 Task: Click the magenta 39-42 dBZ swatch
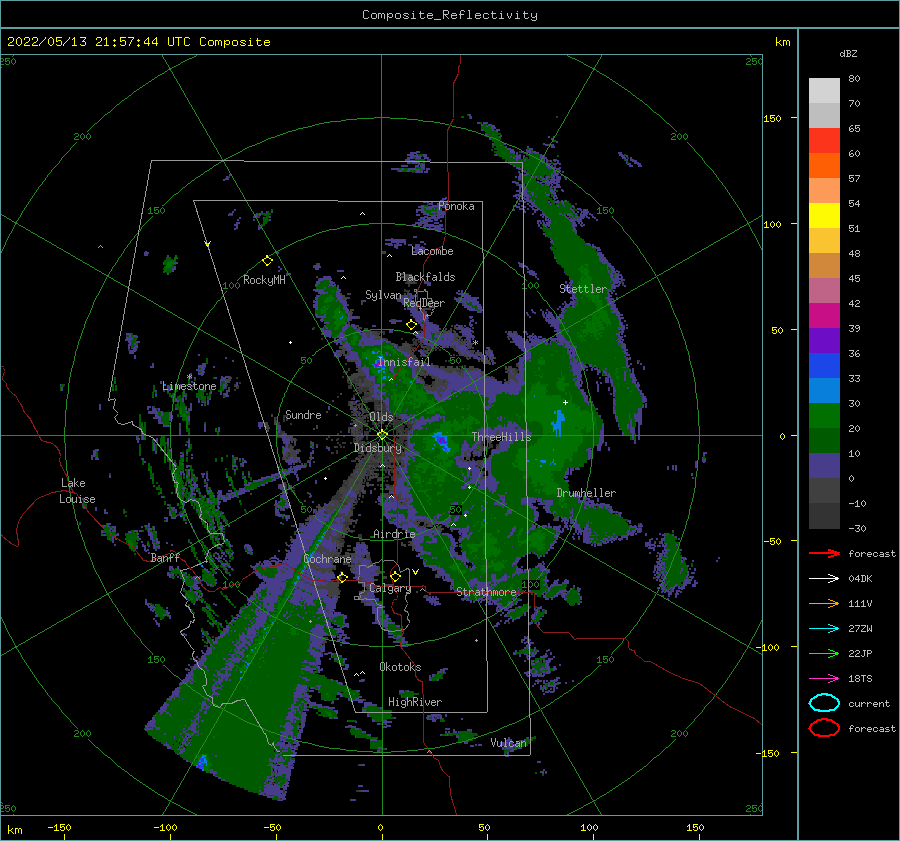(x=824, y=316)
